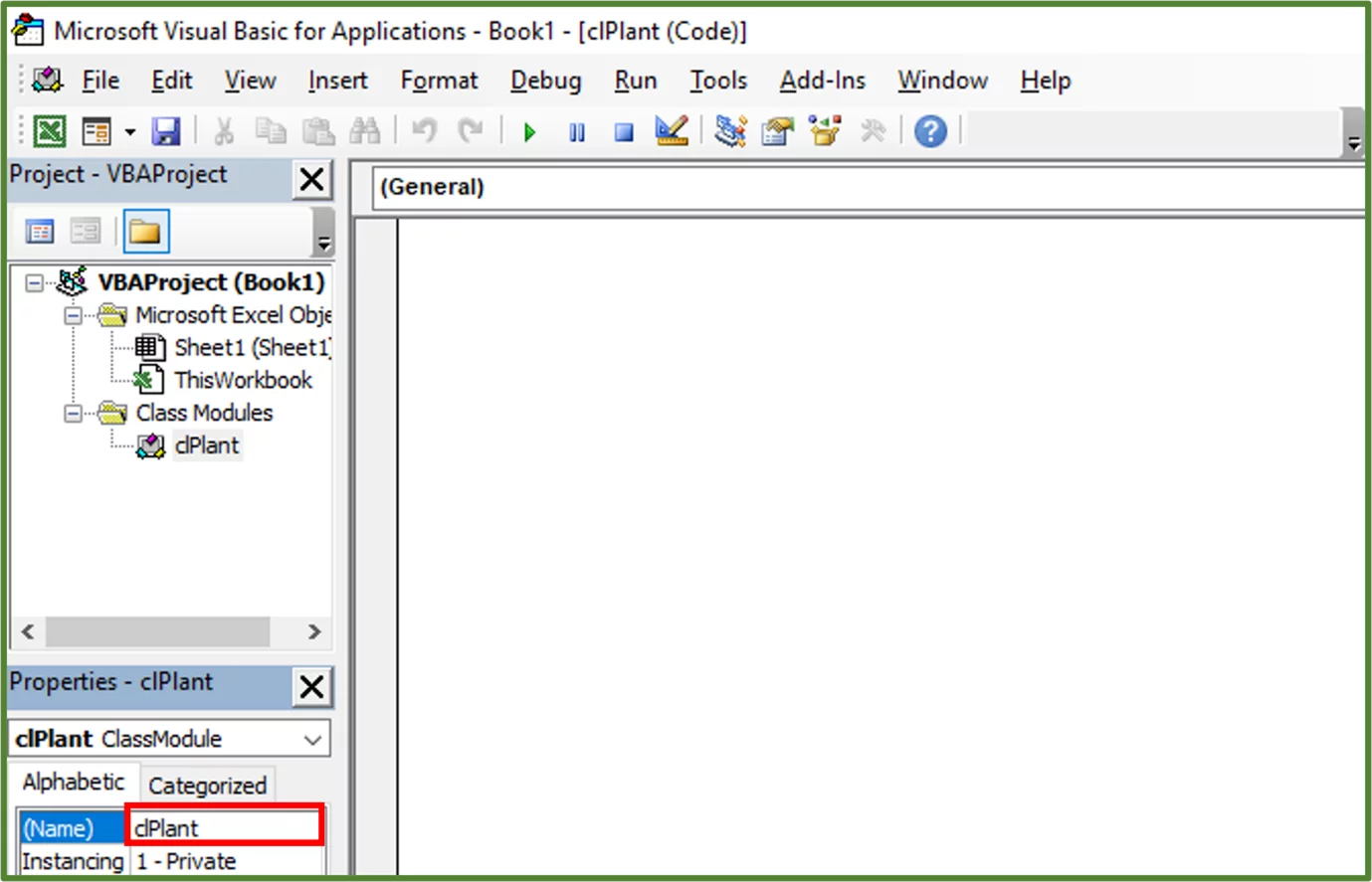Open the Object Browser icon

825,131
